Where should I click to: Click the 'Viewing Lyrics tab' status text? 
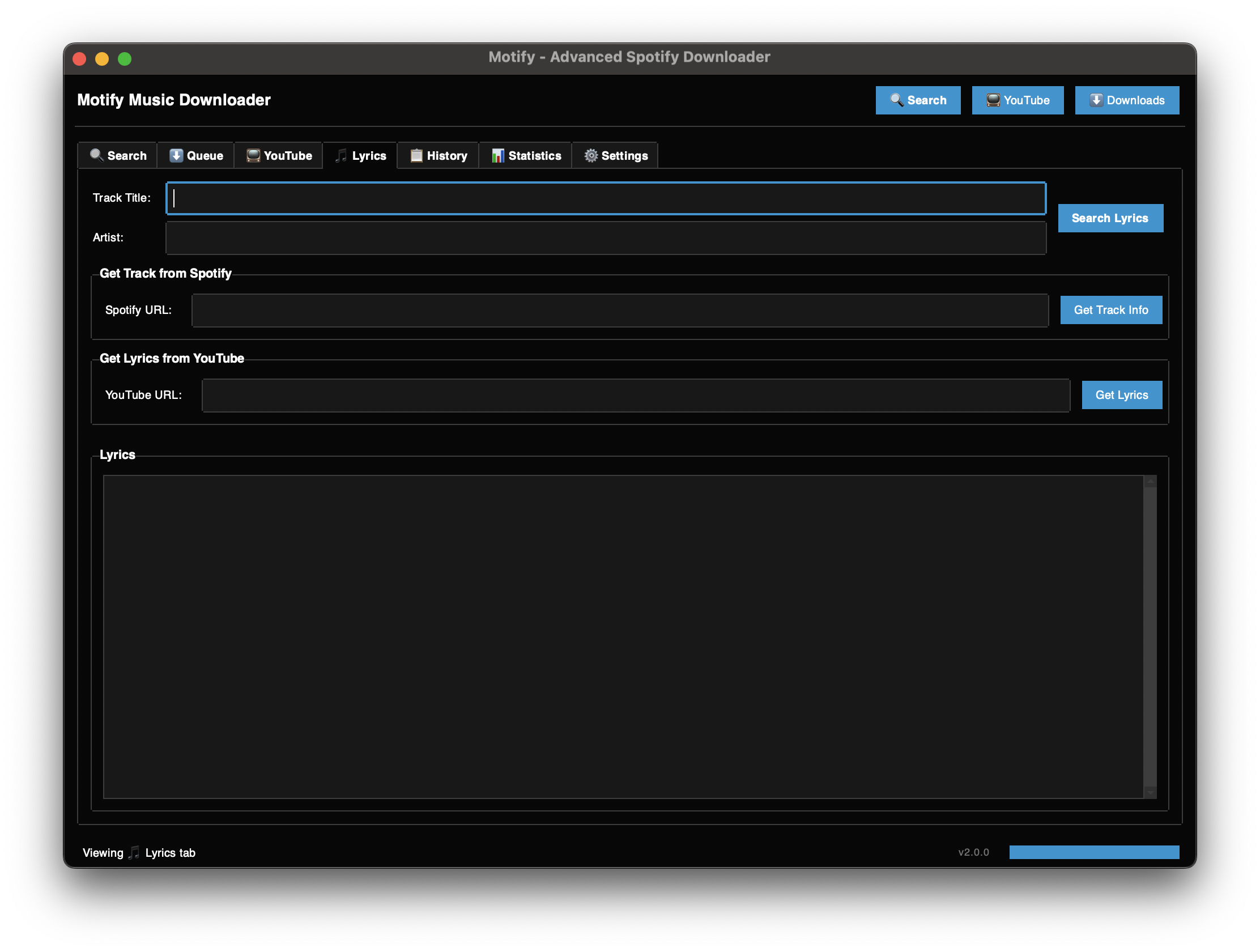(139, 853)
